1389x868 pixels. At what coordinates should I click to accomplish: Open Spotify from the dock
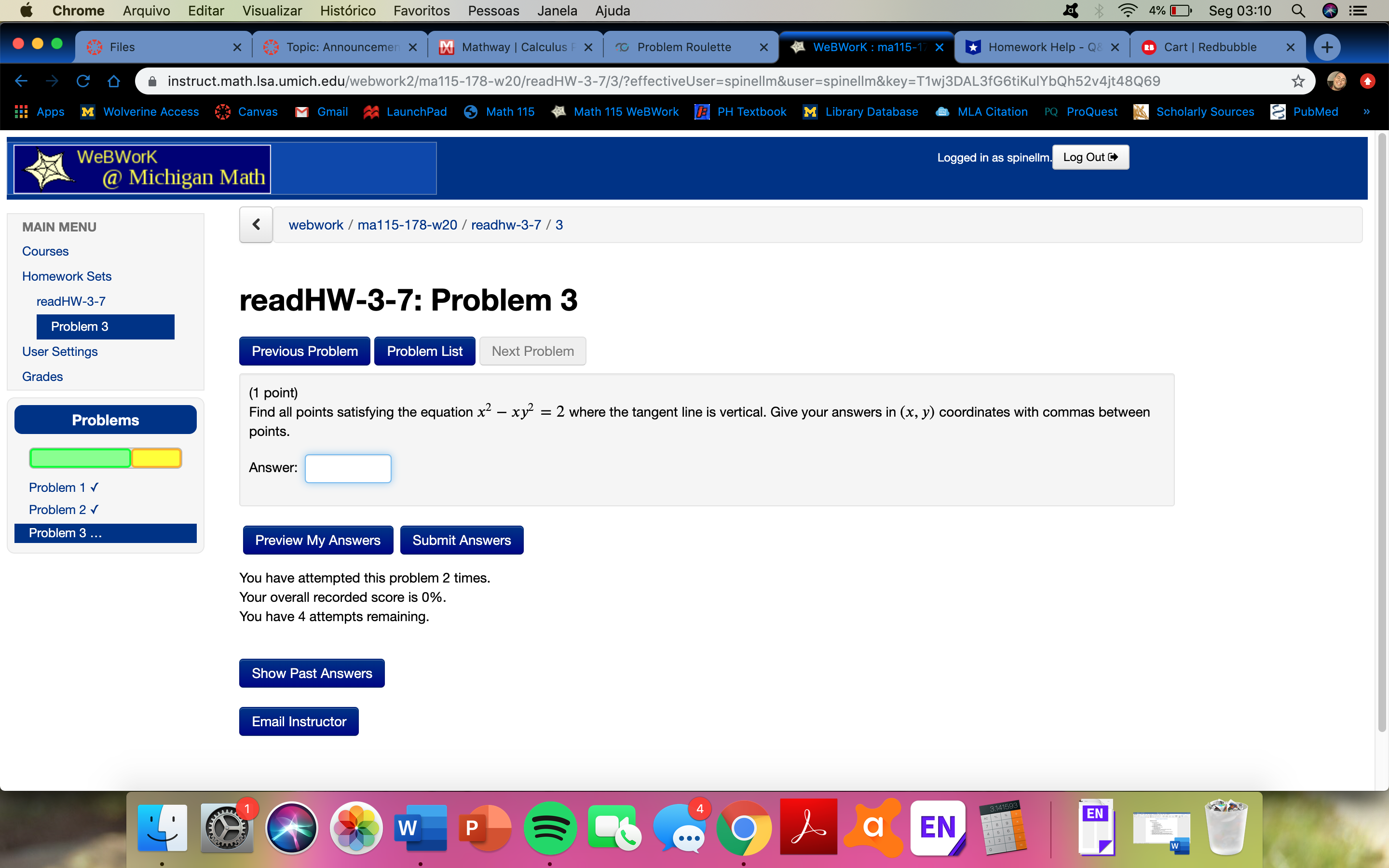coord(549,827)
